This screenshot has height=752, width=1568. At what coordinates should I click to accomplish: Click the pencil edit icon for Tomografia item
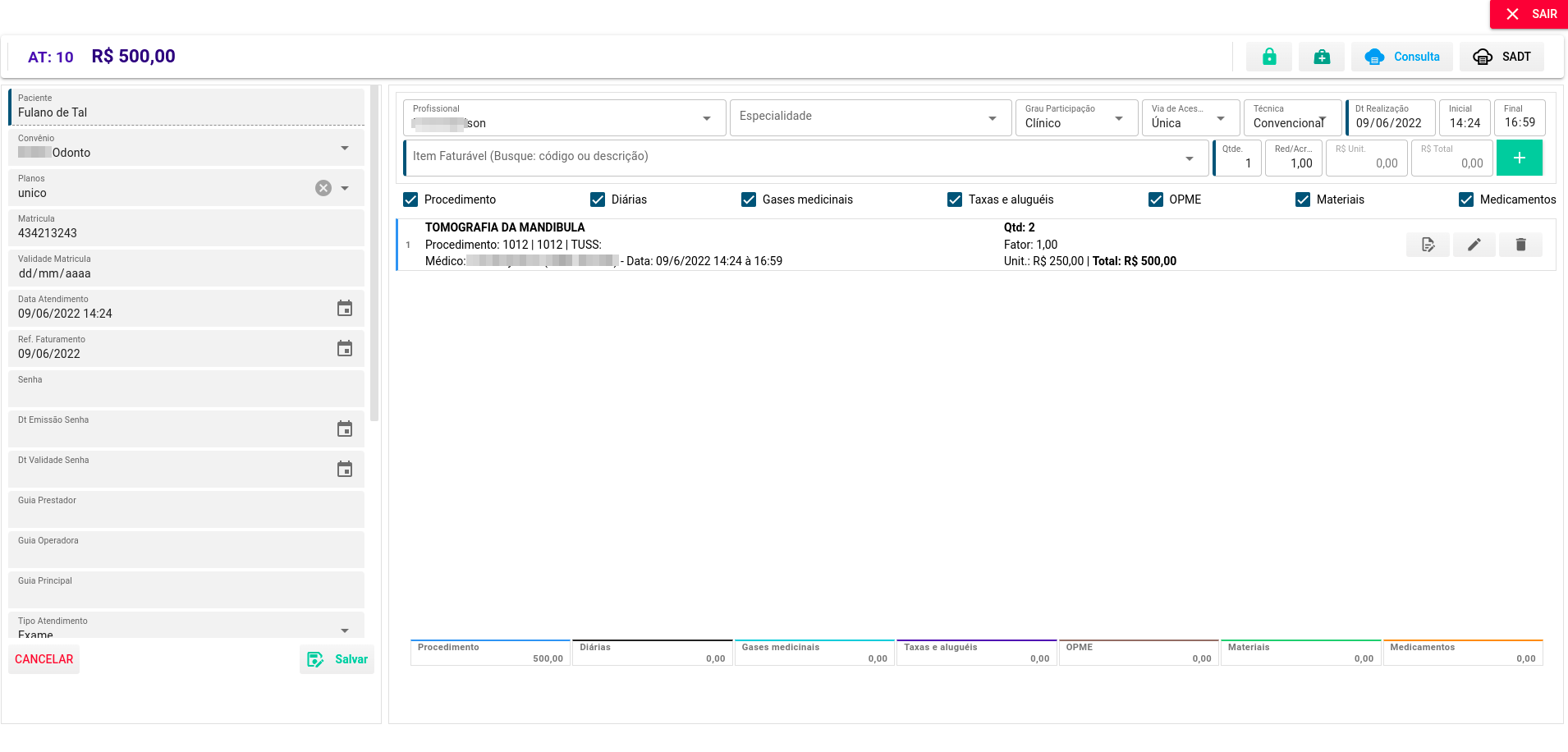1474,245
